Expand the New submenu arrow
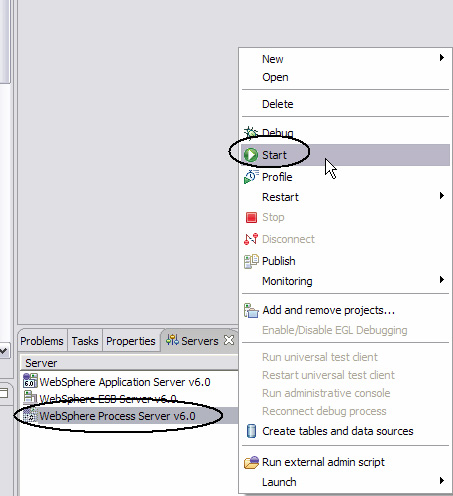453x496 pixels. [442, 58]
